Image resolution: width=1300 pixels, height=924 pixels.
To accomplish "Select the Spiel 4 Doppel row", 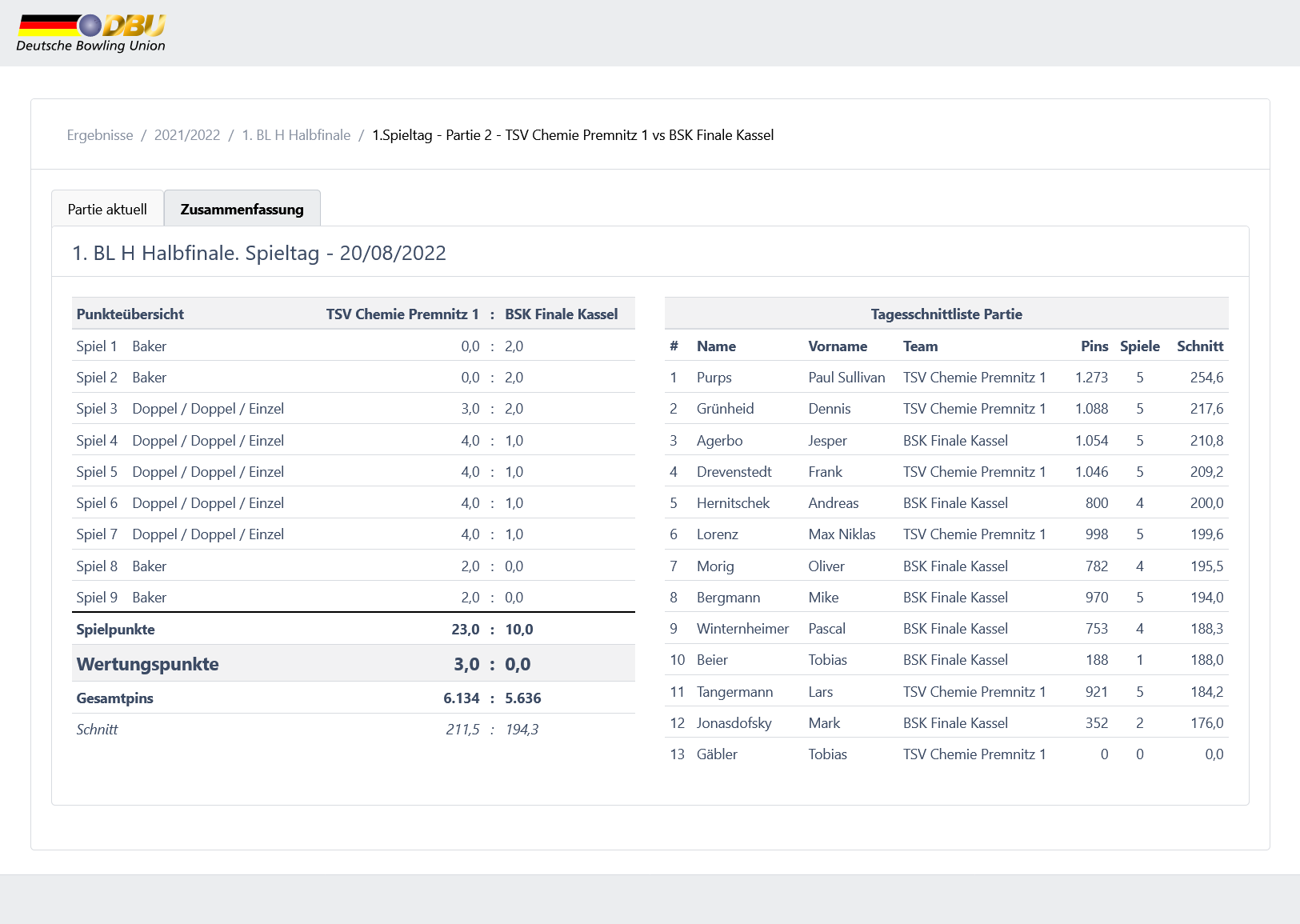I will click(354, 440).
